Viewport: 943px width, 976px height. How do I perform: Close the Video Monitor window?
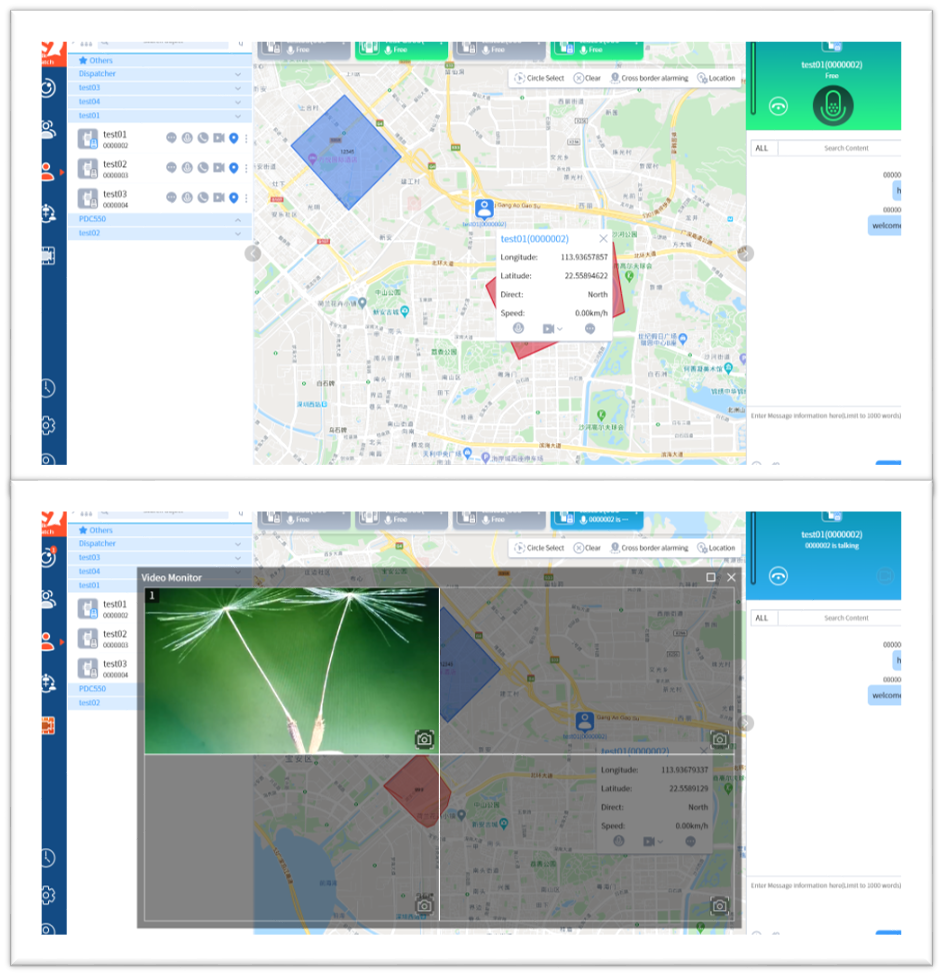pos(731,577)
